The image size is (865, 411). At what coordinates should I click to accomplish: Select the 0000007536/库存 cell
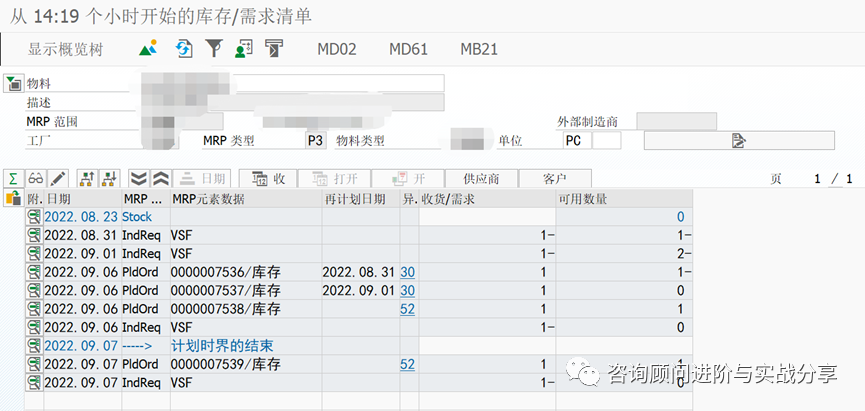(x=246, y=272)
